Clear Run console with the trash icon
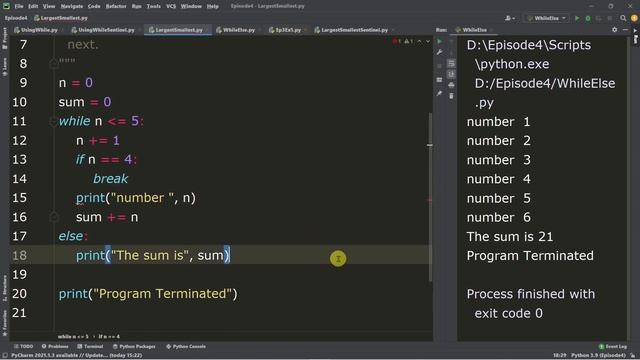 pyautogui.click(x=451, y=96)
